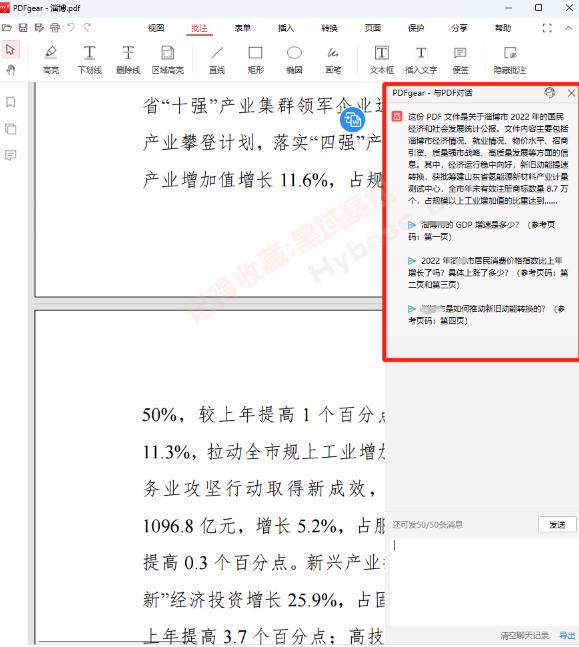Click the Undo arrow icon

(71, 28)
